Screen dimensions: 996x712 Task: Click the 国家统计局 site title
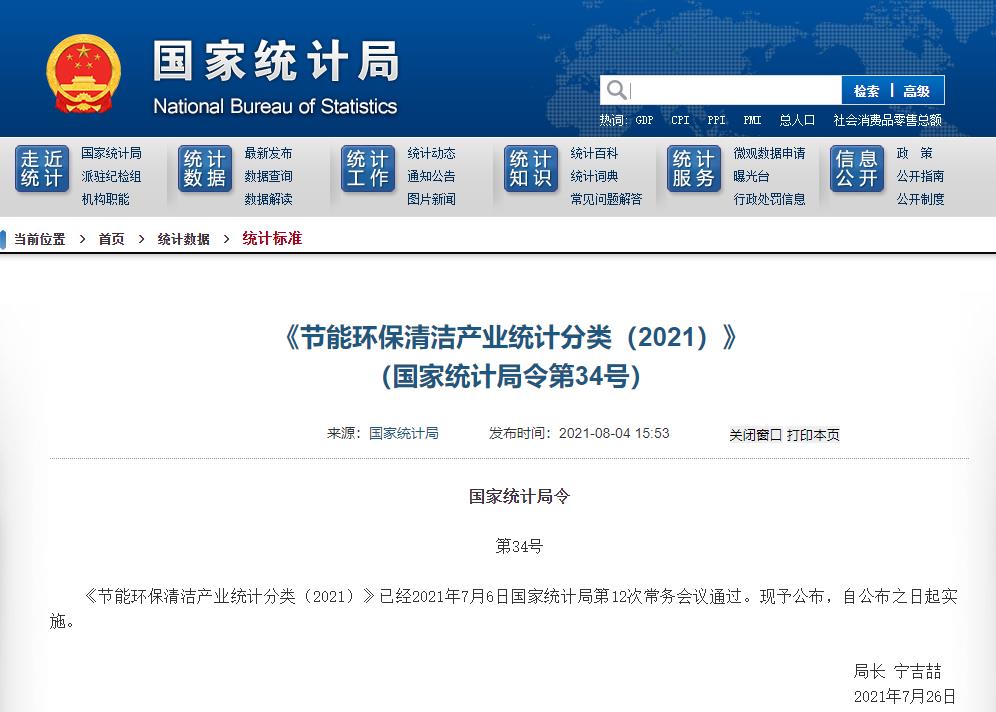[276, 62]
